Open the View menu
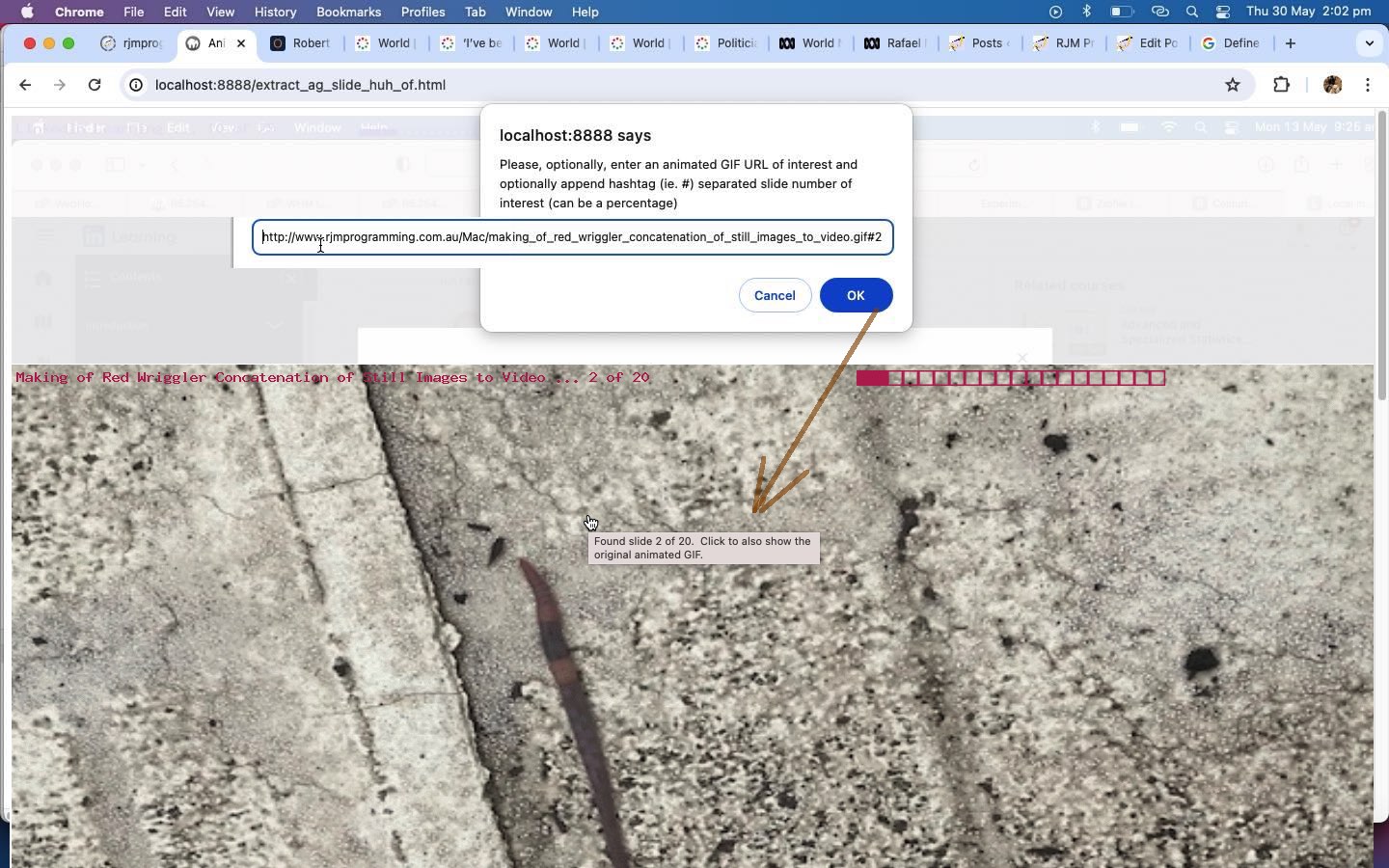The width and height of the screenshot is (1389, 868). (x=220, y=12)
